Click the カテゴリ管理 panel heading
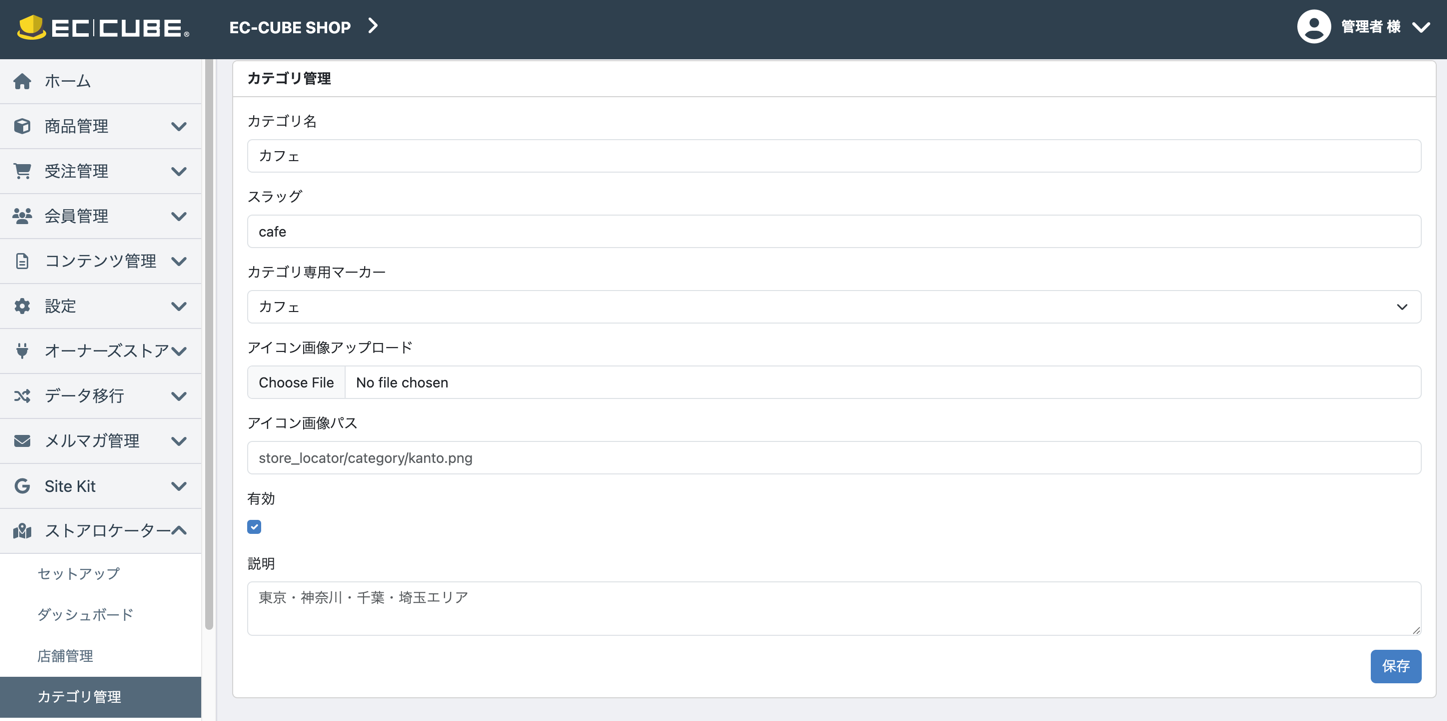Image resolution: width=1447 pixels, height=721 pixels. pos(289,78)
